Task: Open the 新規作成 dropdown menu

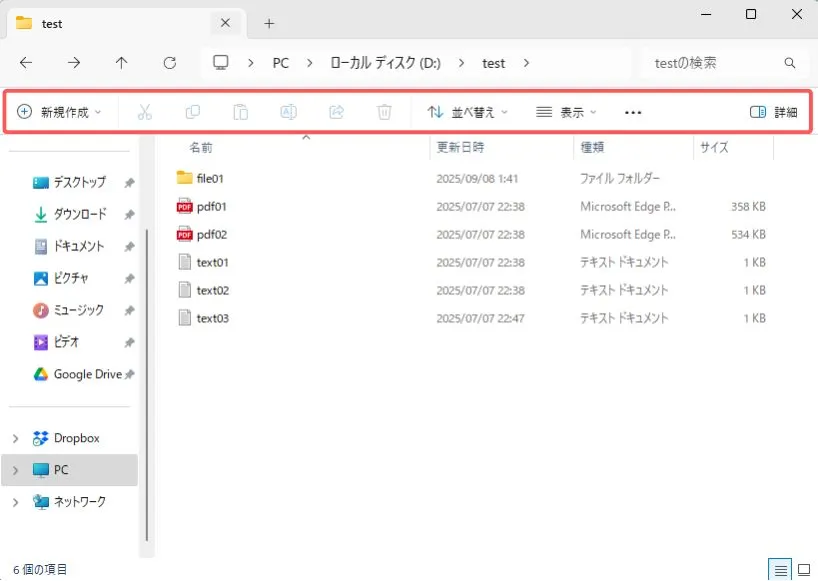Action: coord(60,112)
